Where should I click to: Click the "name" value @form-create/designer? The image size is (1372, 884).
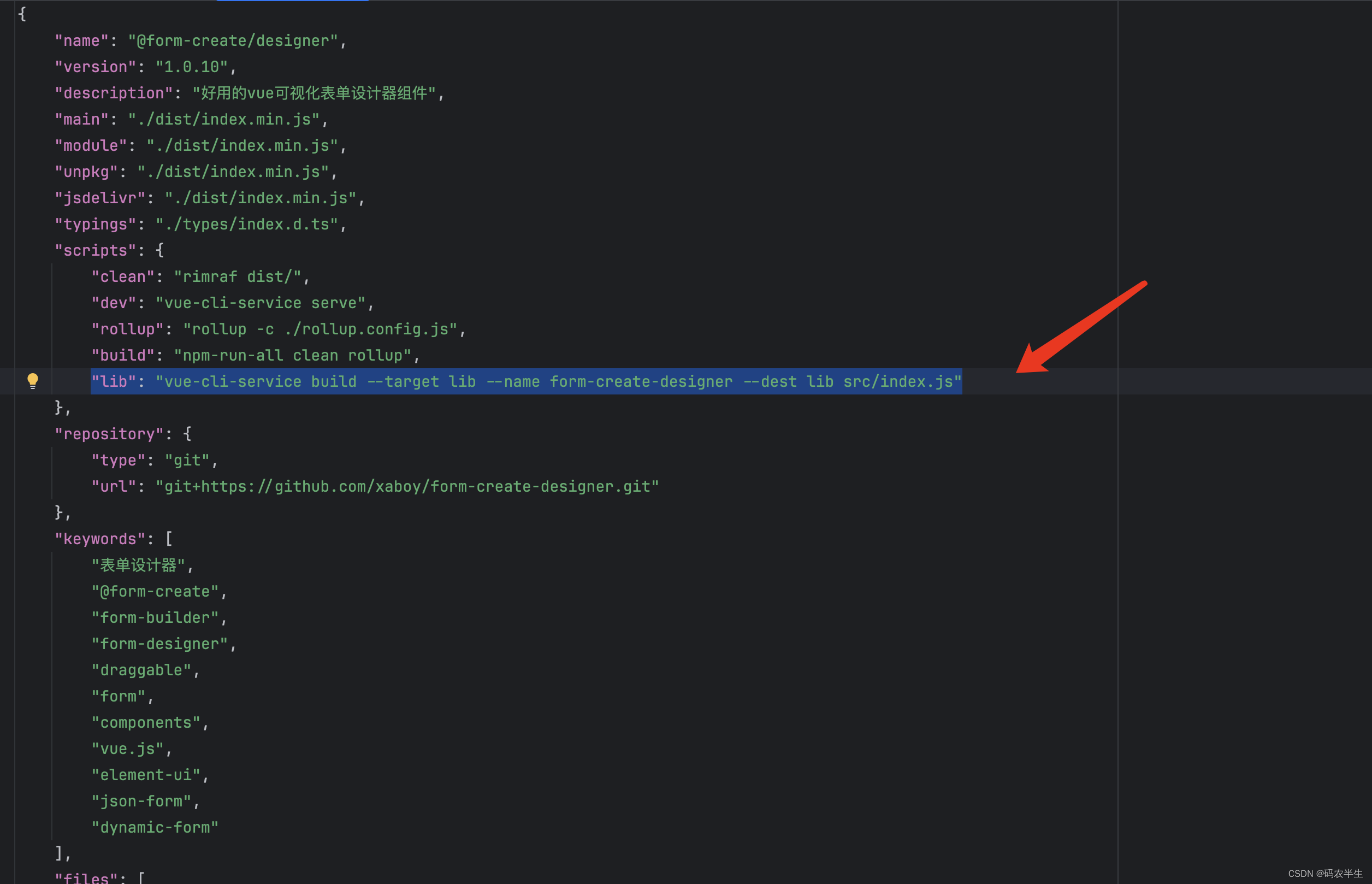(x=232, y=41)
